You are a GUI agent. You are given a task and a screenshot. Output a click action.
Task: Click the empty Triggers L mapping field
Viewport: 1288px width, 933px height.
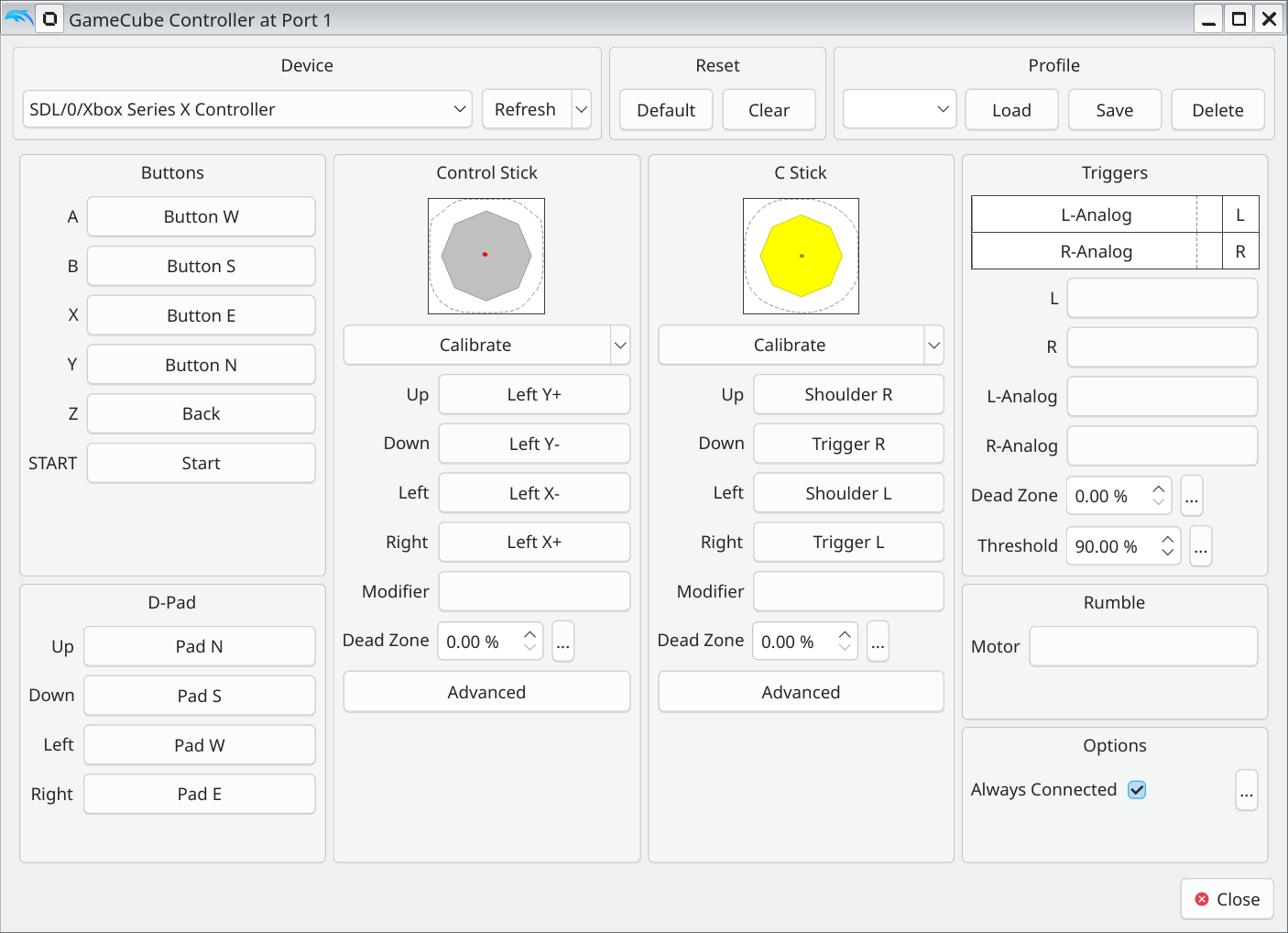point(1162,298)
